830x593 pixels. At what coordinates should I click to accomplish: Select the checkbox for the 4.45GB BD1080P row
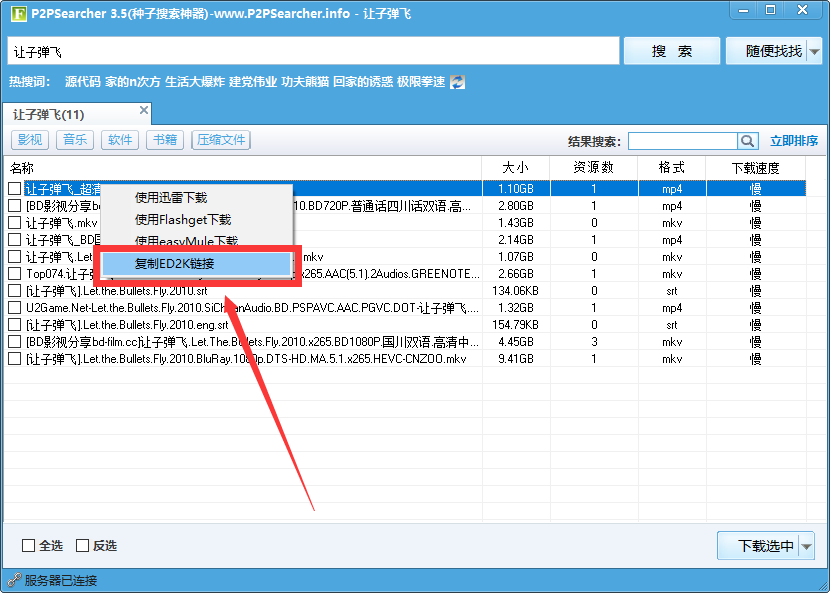pyautogui.click(x=14, y=342)
